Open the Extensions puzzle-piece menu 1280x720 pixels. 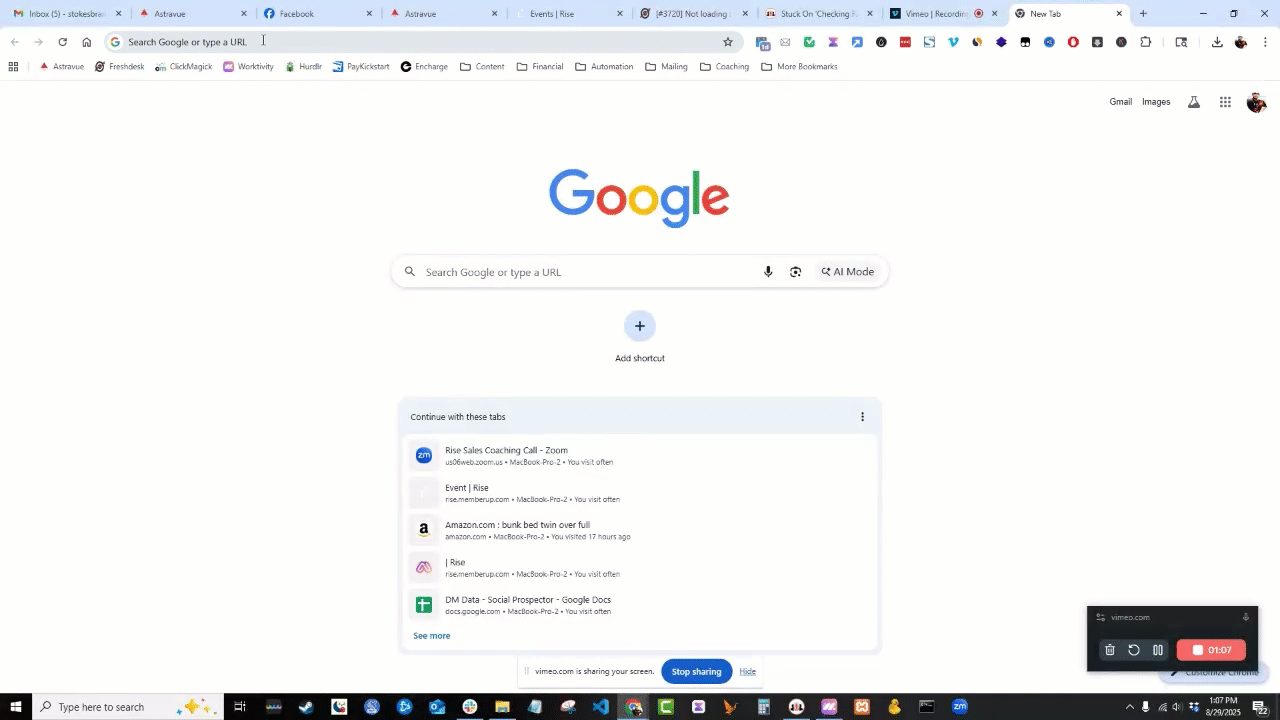coord(1146,42)
